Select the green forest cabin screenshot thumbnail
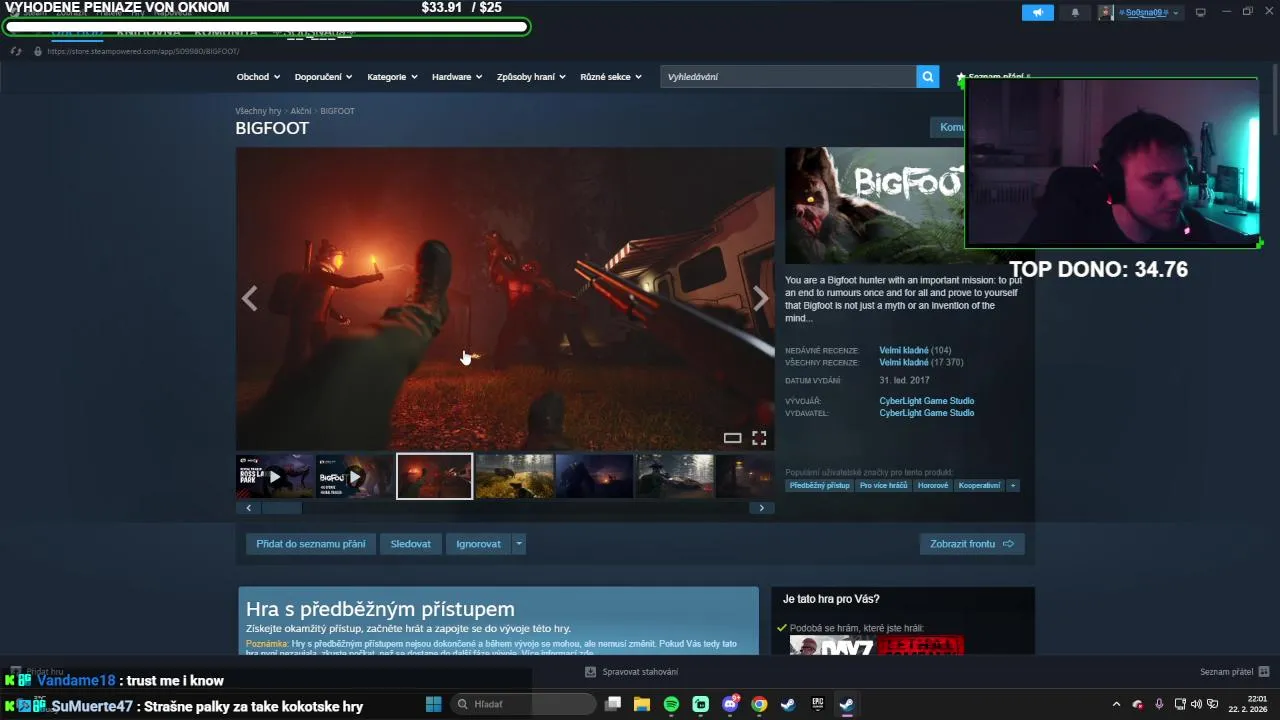The image size is (1280, 720). click(514, 476)
